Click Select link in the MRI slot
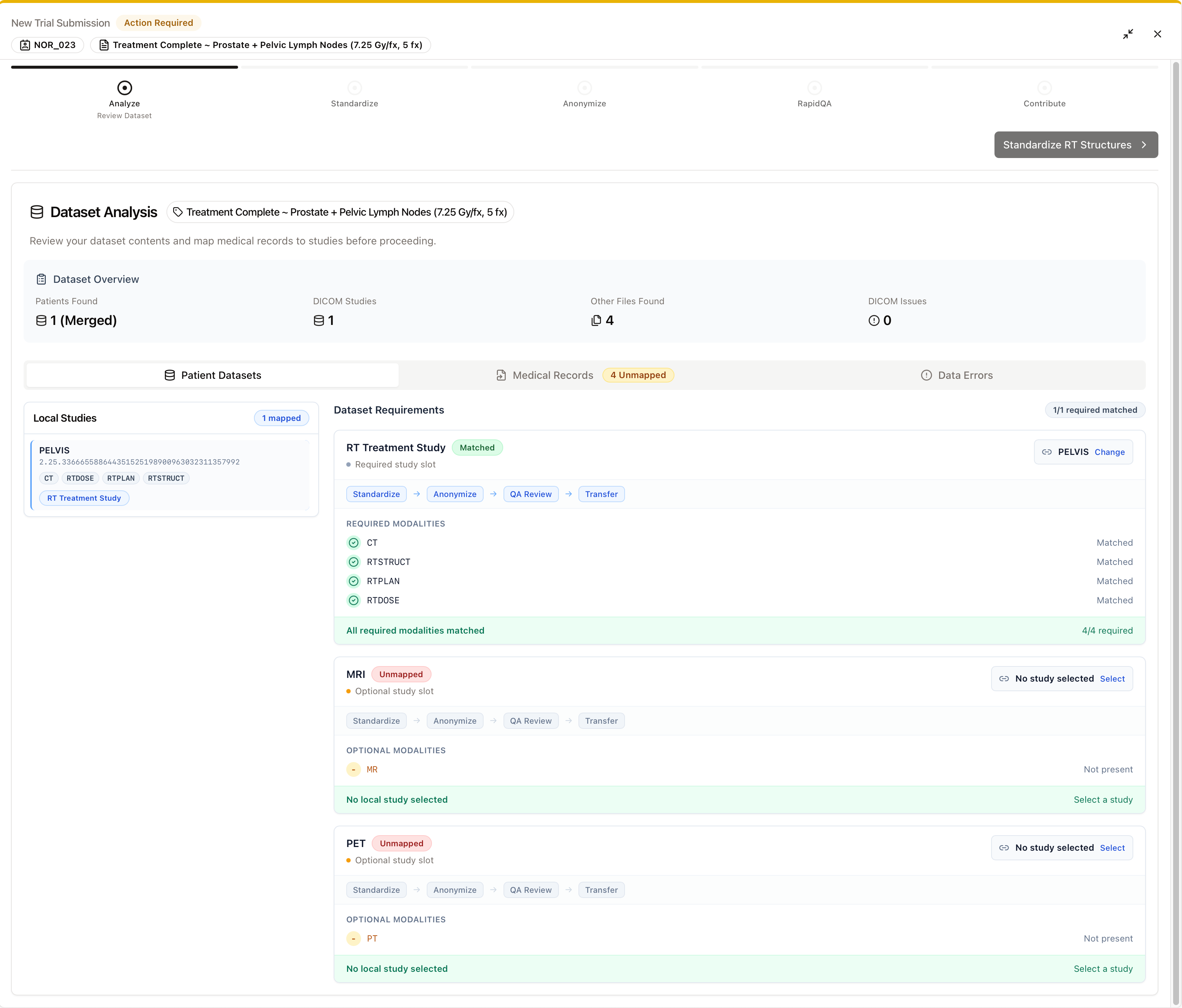This screenshot has height=1008, width=1182. click(x=1112, y=679)
